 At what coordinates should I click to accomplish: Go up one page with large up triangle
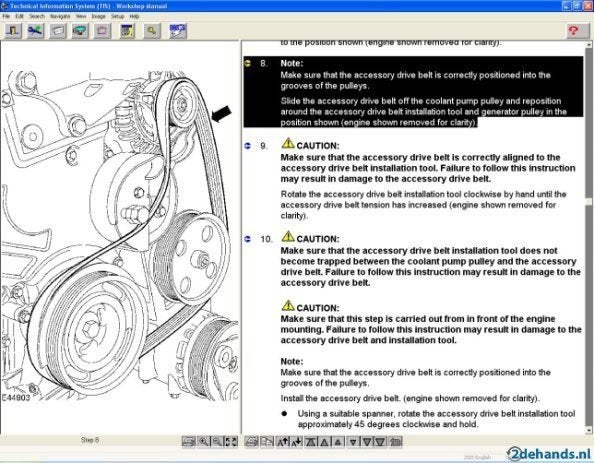coord(325,441)
